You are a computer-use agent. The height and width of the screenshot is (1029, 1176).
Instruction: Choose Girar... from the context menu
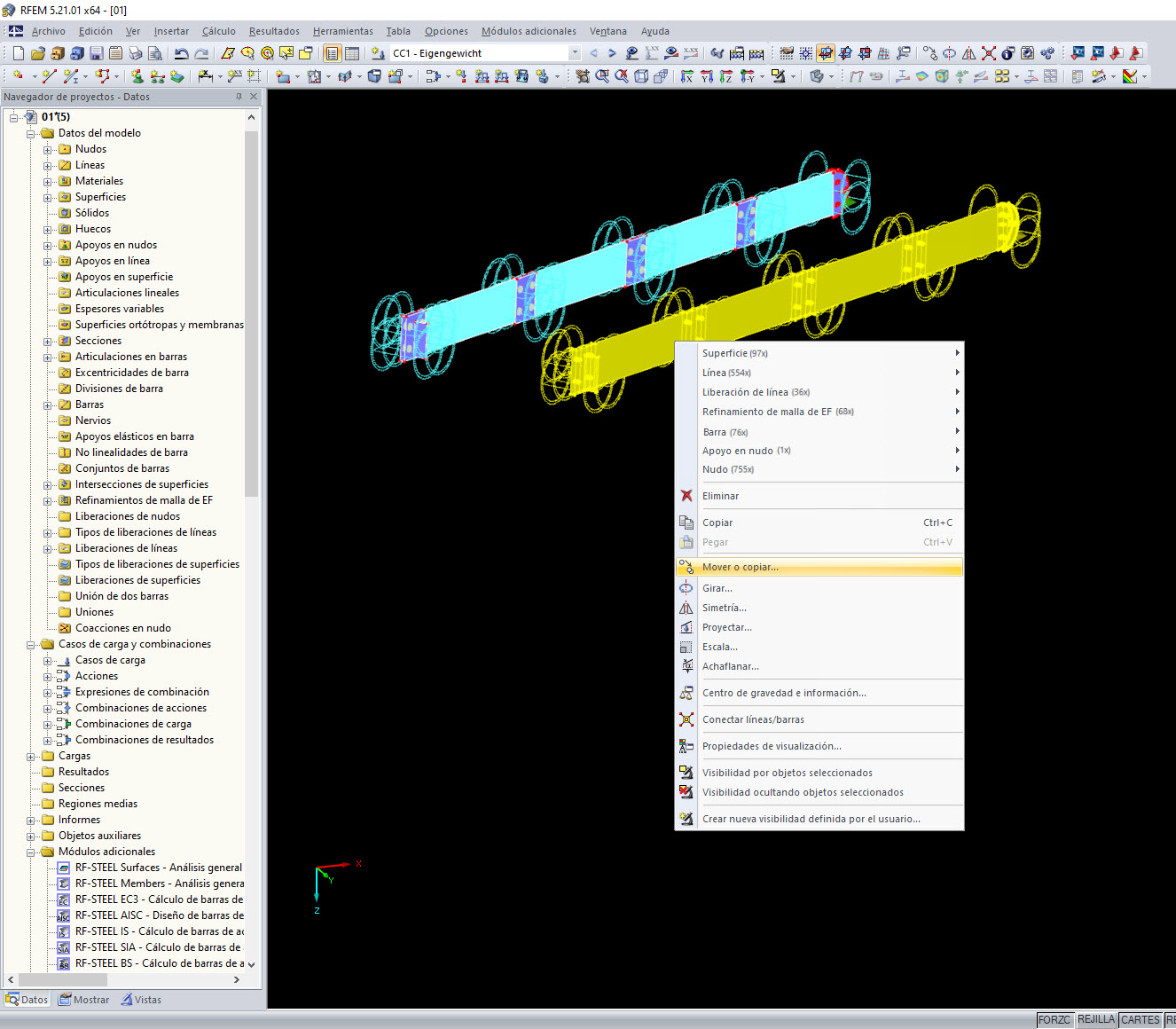[819, 588]
